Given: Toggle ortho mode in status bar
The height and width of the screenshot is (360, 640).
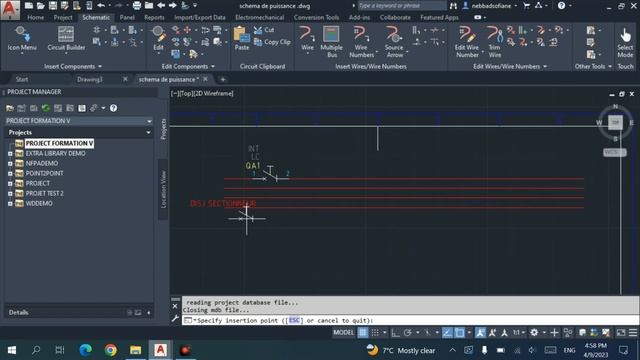Looking at the screenshot, I should coord(395,333).
